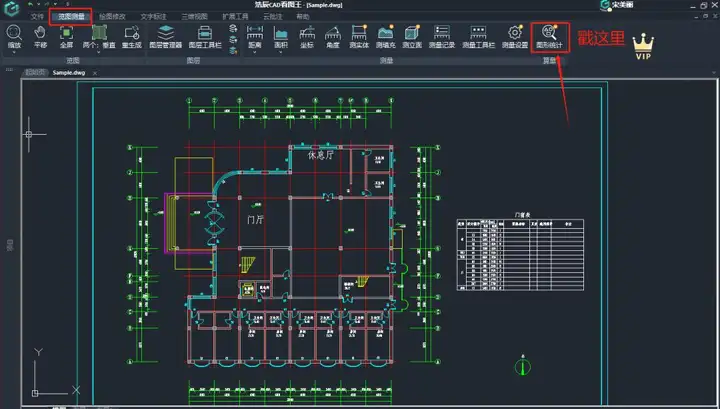The width and height of the screenshot is (720, 409).
Task: Click the 门厅 room label in drawing
Action: 255,220
